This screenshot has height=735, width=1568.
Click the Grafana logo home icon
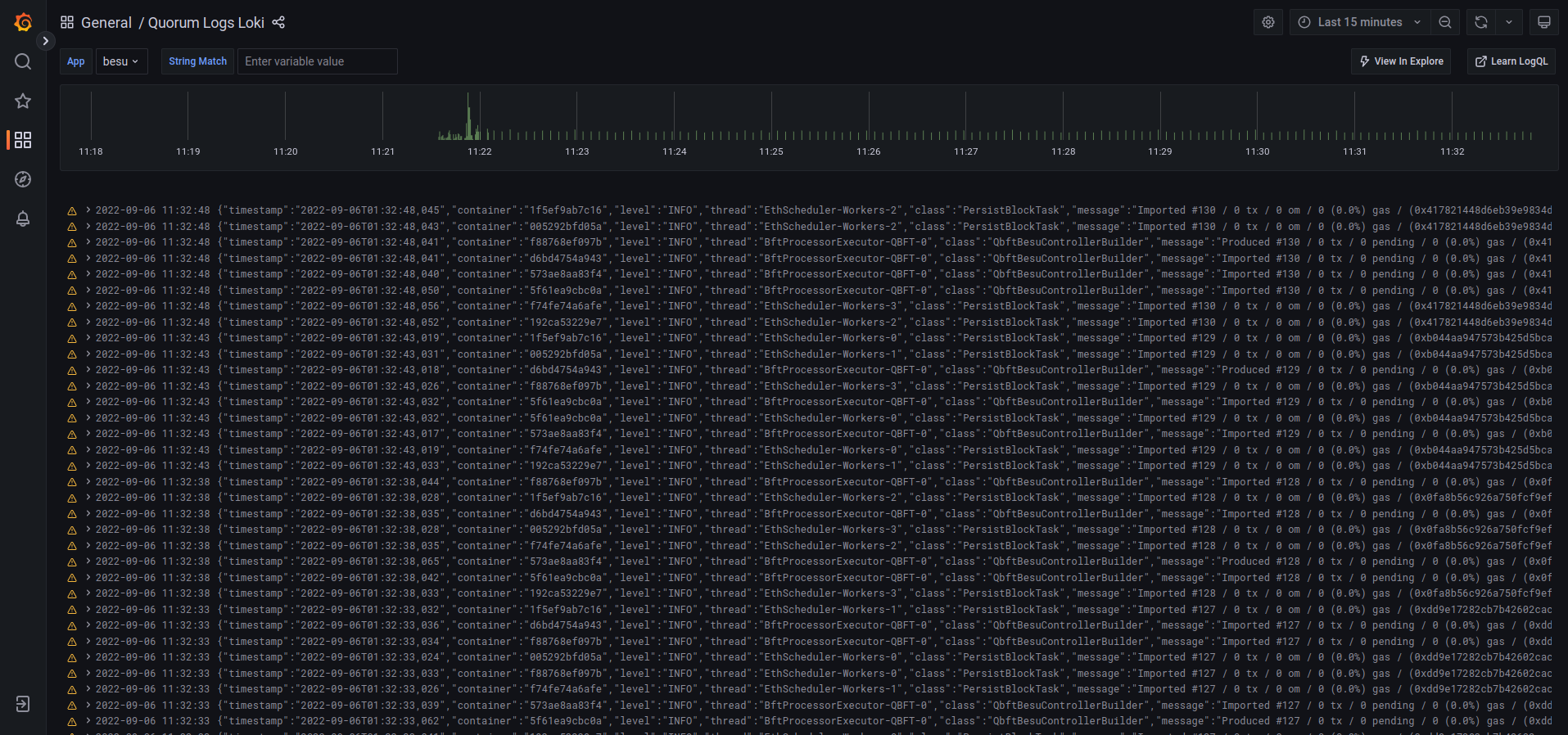click(x=23, y=22)
